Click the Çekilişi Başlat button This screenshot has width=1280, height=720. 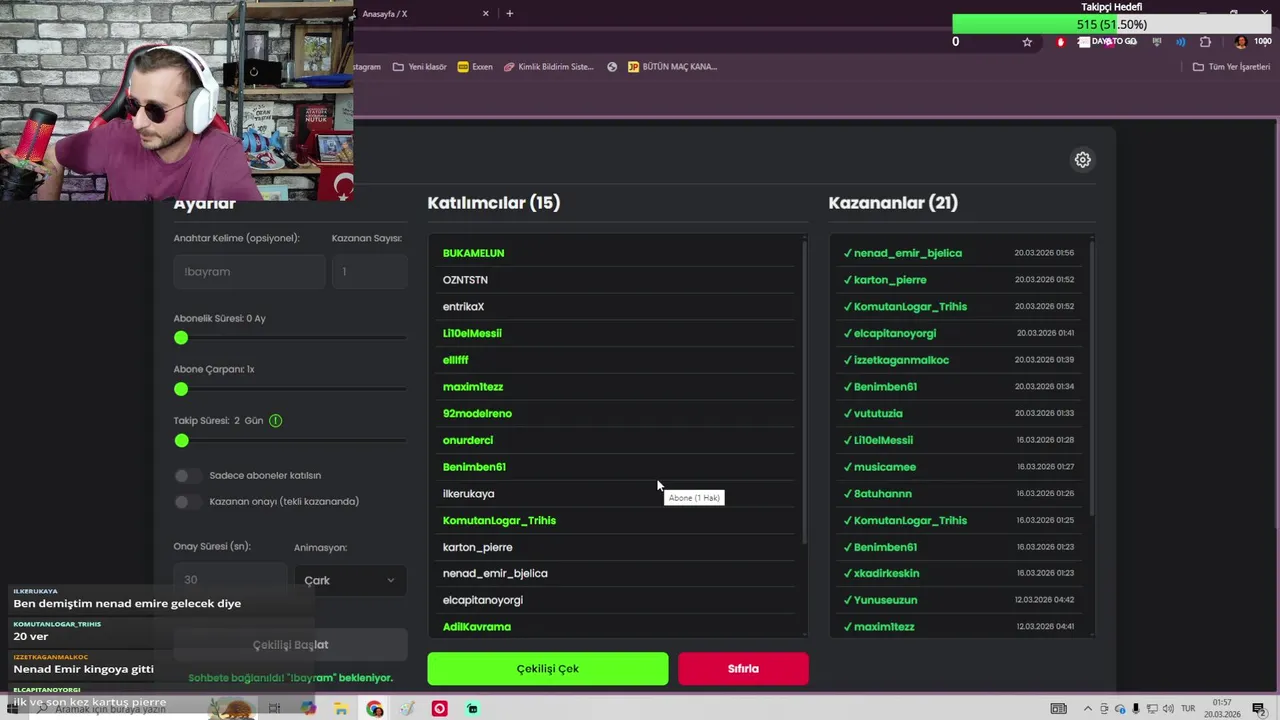[x=290, y=645]
